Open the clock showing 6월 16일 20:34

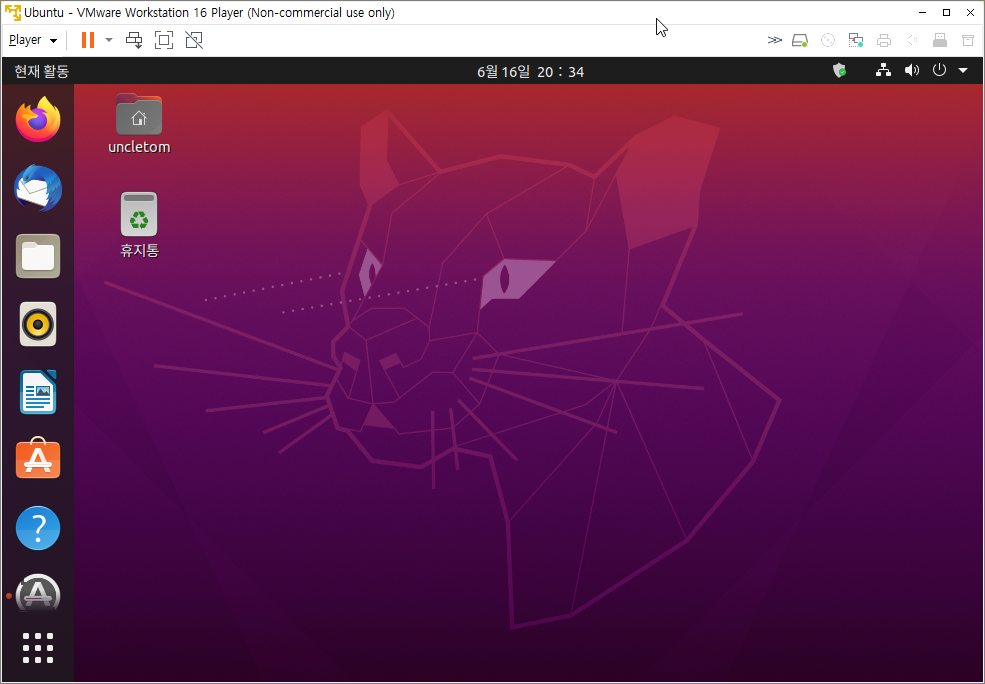pos(530,72)
